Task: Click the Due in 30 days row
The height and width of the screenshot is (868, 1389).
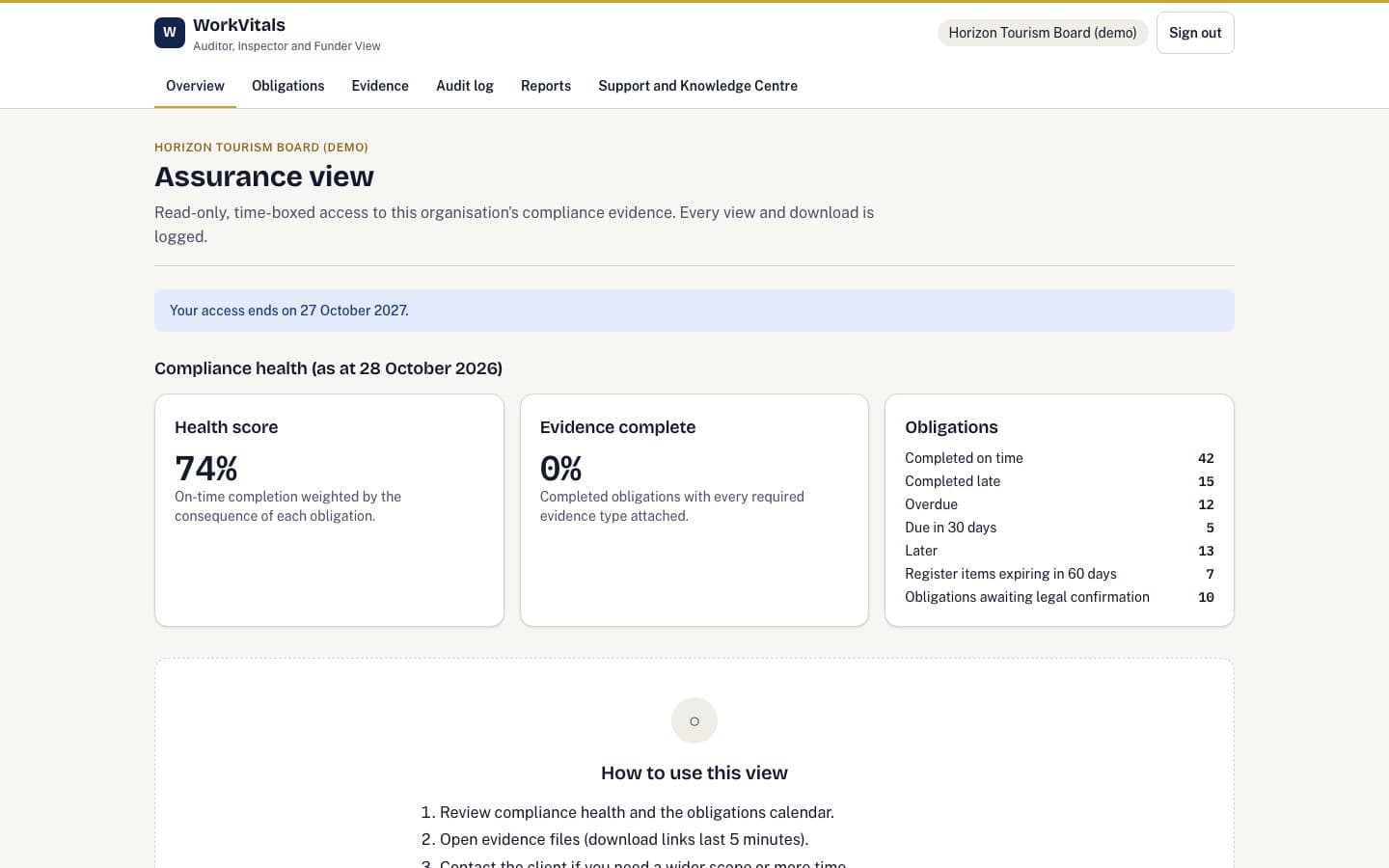Action: [1059, 528]
